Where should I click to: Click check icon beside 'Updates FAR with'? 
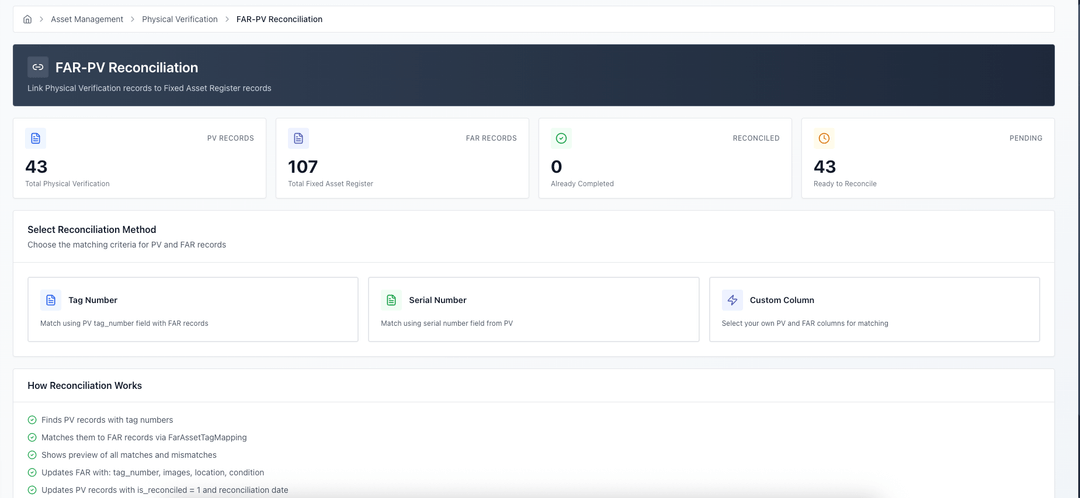click(32, 473)
